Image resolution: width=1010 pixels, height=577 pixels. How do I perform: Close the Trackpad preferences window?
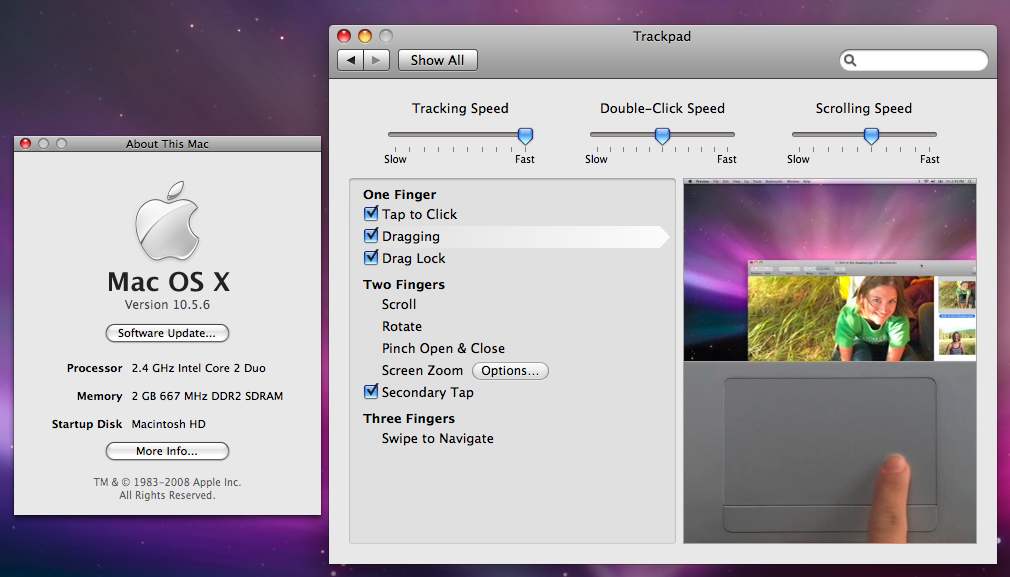pos(344,36)
